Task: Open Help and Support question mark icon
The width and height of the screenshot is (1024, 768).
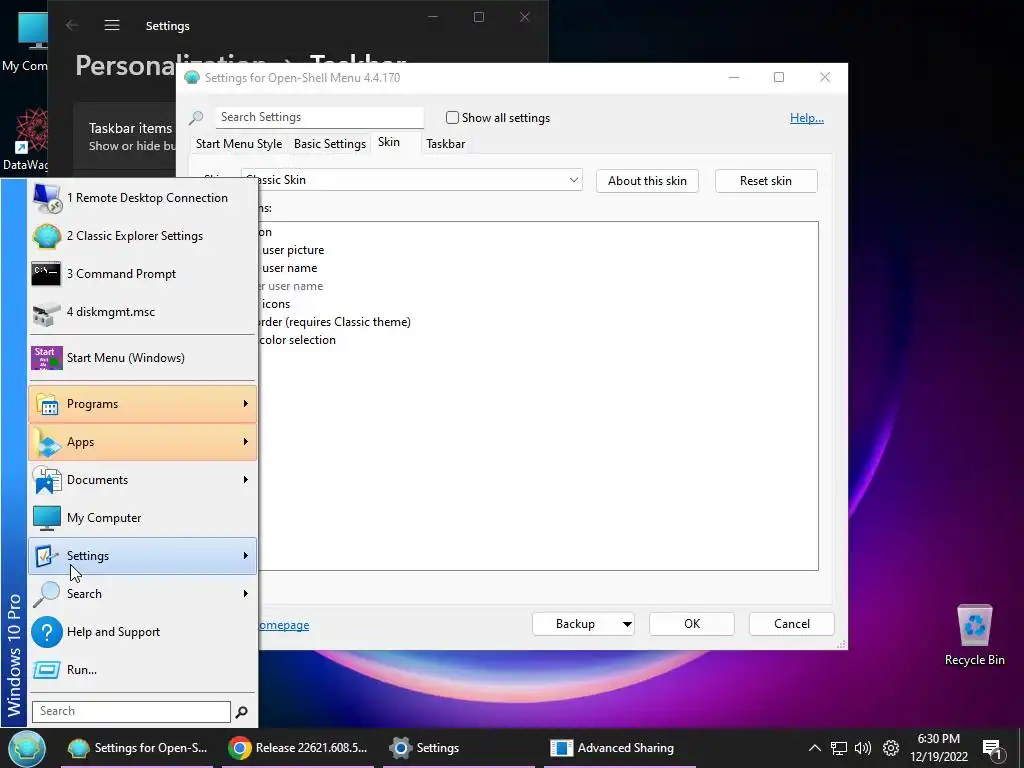Action: pyautogui.click(x=47, y=632)
